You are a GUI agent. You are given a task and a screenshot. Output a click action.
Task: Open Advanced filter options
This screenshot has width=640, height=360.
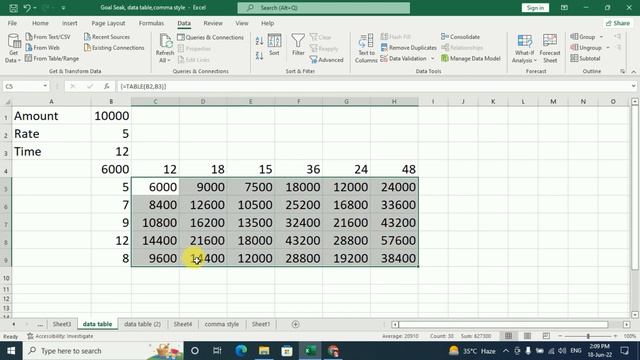tap(327, 60)
